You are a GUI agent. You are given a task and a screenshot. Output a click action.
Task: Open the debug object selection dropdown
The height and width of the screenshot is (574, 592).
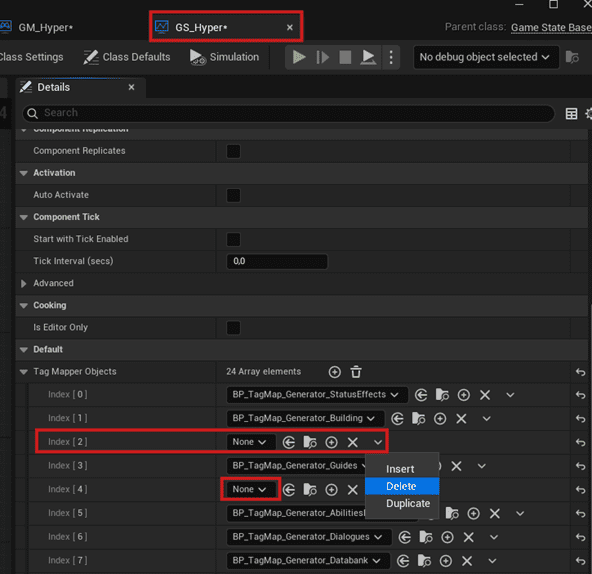tap(486, 57)
